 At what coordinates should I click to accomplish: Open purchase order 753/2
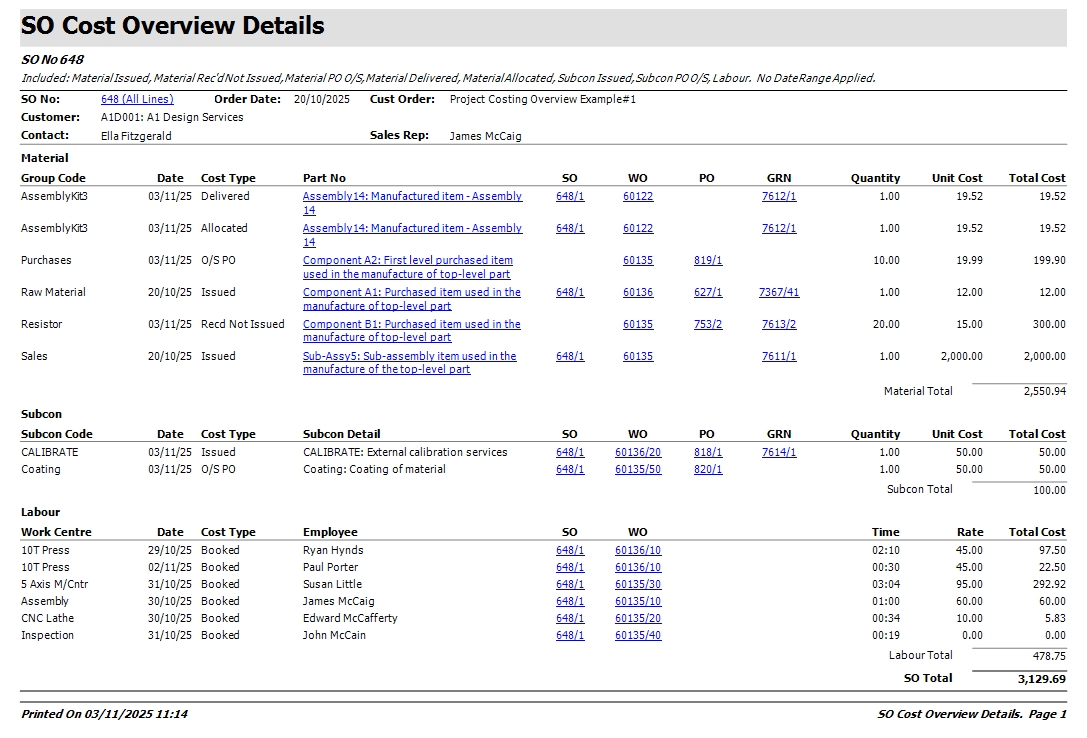pyautogui.click(x=708, y=325)
